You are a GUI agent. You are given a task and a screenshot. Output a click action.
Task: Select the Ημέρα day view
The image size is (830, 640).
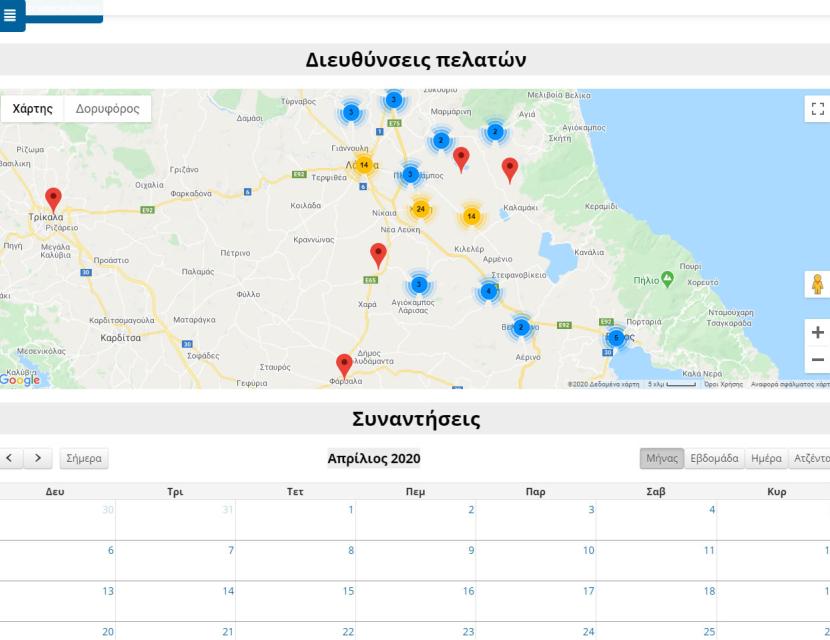click(766, 458)
